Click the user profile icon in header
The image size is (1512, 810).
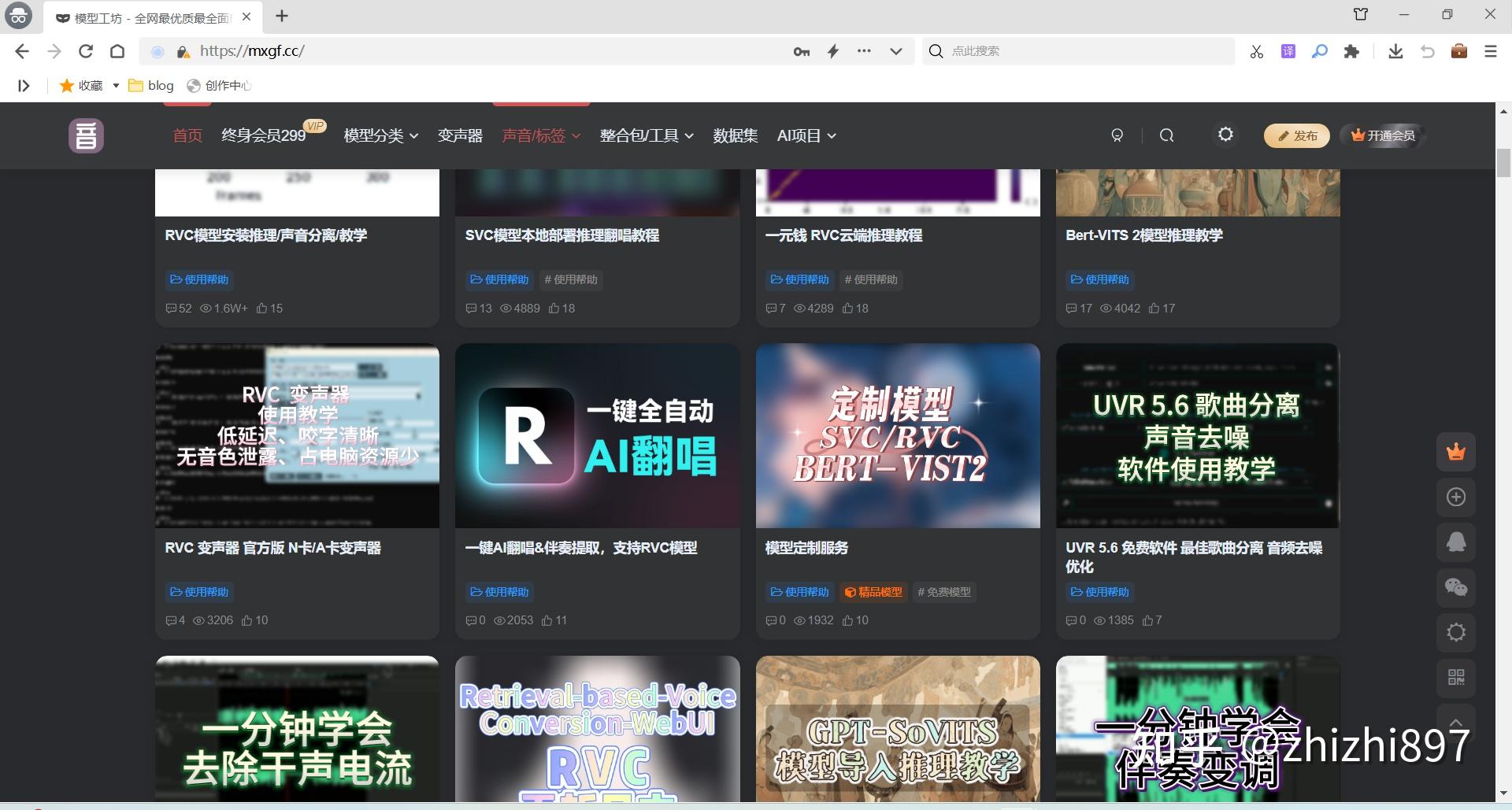[1117, 135]
